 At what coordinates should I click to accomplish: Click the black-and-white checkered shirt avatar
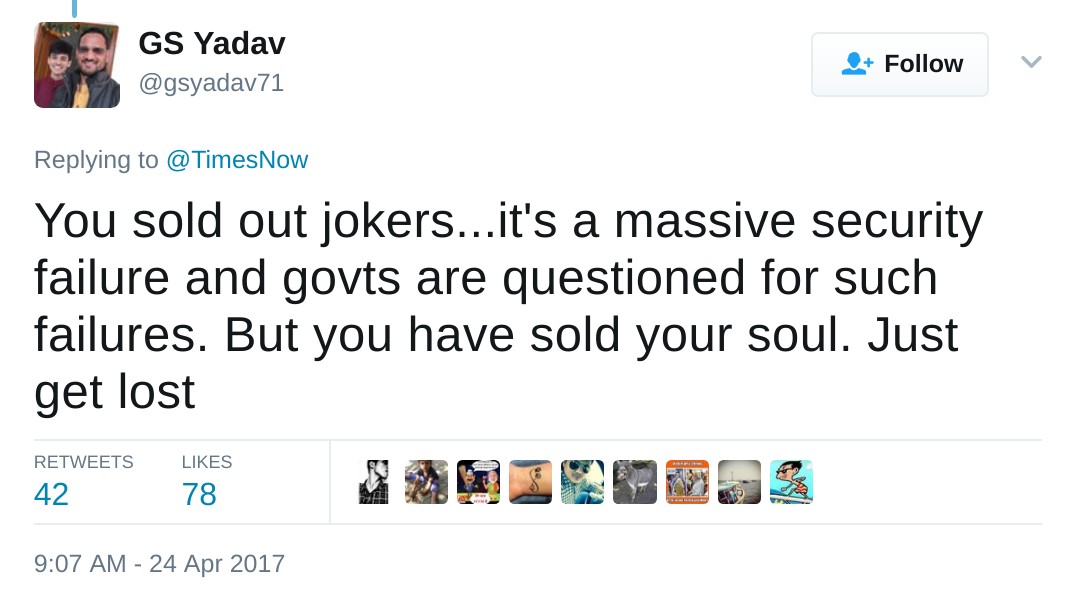click(374, 482)
